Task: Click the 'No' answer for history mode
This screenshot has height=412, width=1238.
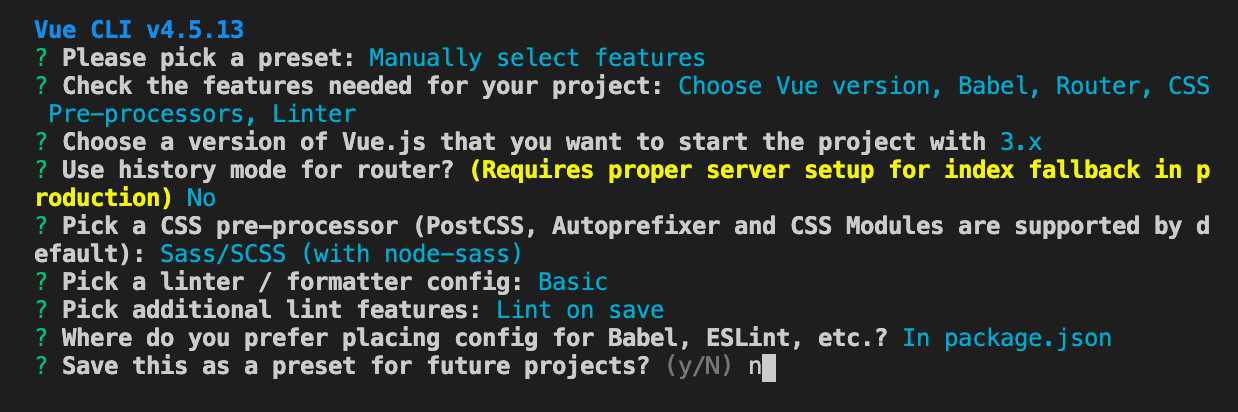Action: coord(201,198)
